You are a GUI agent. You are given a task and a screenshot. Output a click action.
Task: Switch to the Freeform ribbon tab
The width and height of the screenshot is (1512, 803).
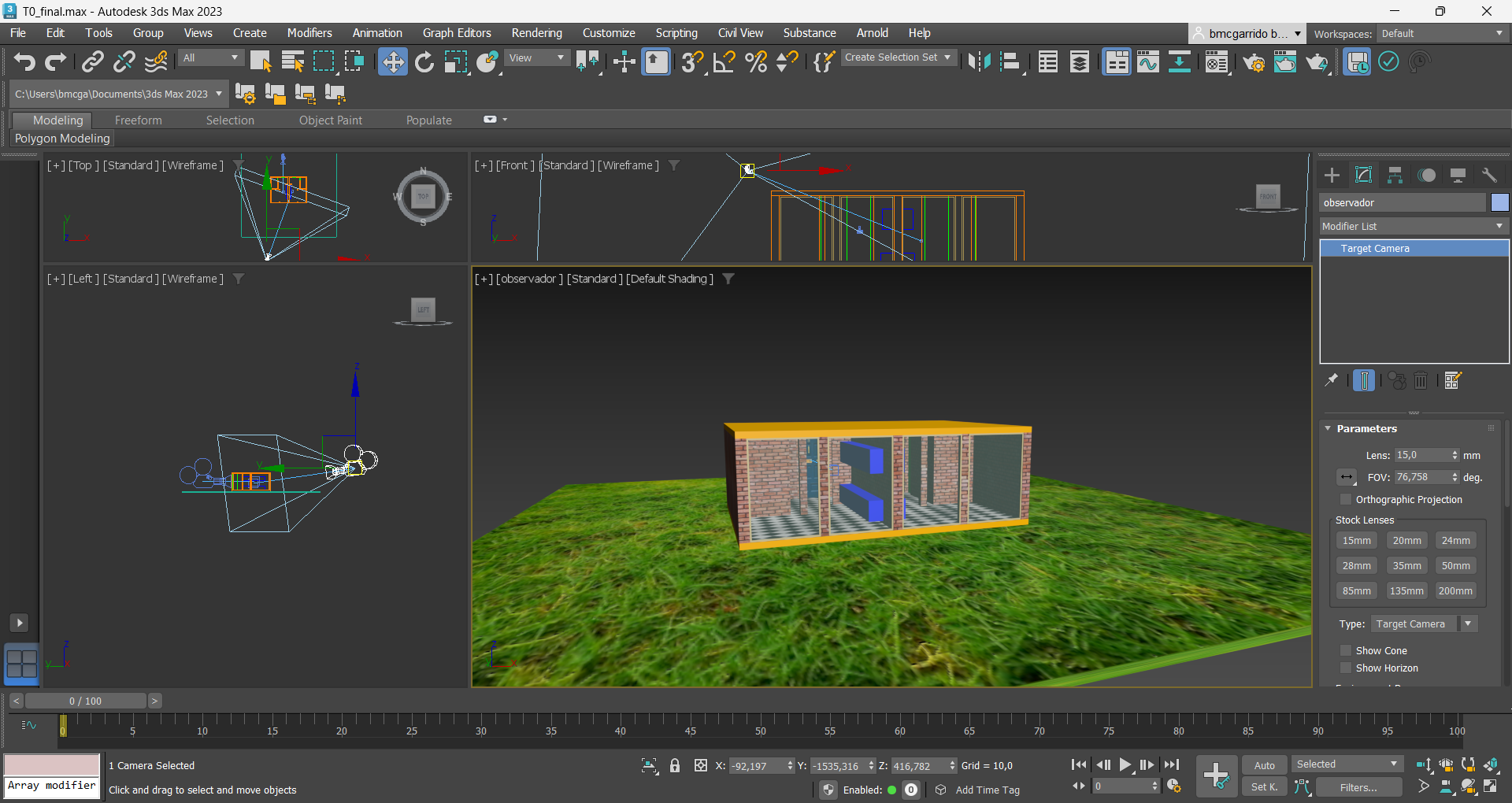[x=138, y=120]
